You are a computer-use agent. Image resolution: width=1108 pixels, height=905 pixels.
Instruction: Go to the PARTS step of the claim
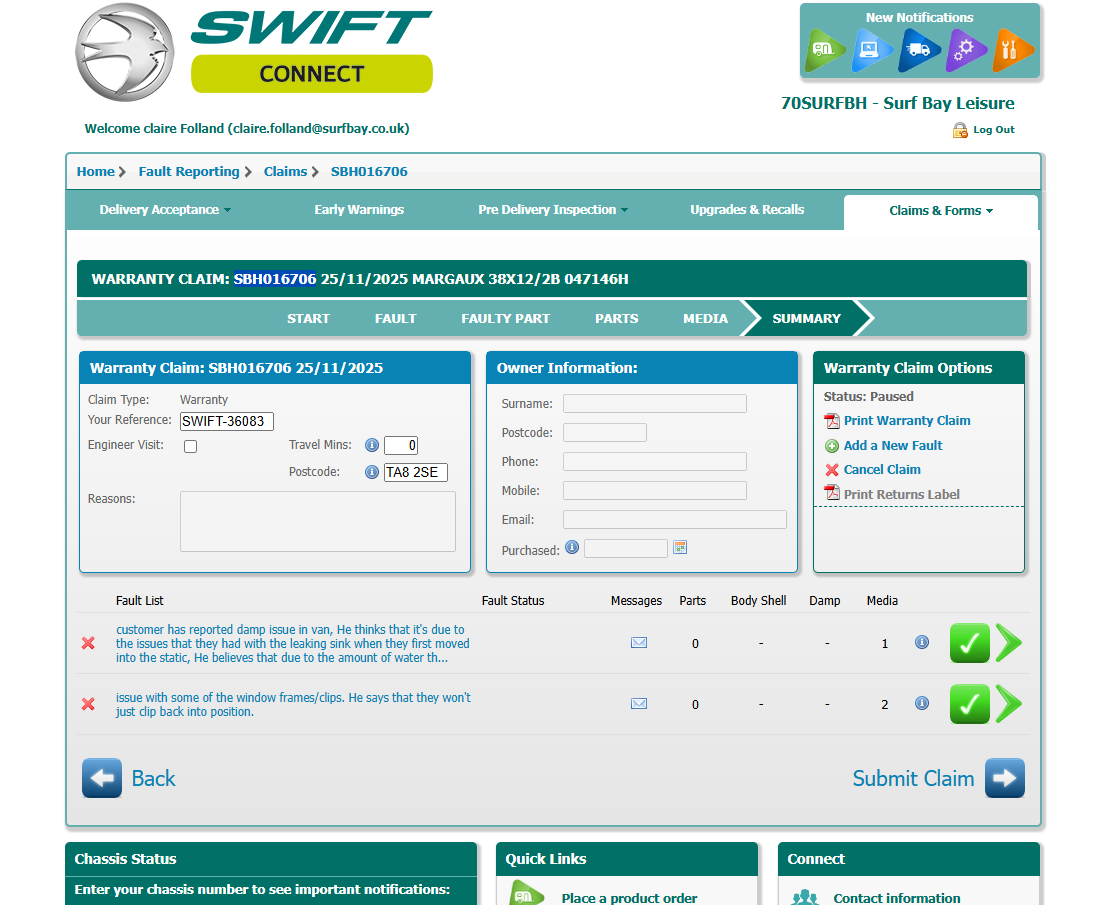click(x=616, y=319)
